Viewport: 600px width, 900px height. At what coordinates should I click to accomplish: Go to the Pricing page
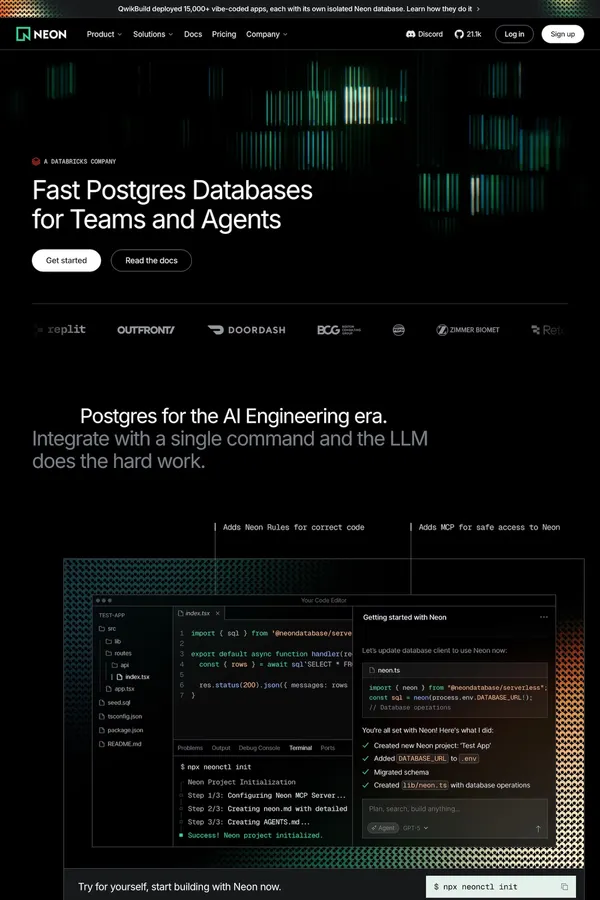click(x=224, y=34)
